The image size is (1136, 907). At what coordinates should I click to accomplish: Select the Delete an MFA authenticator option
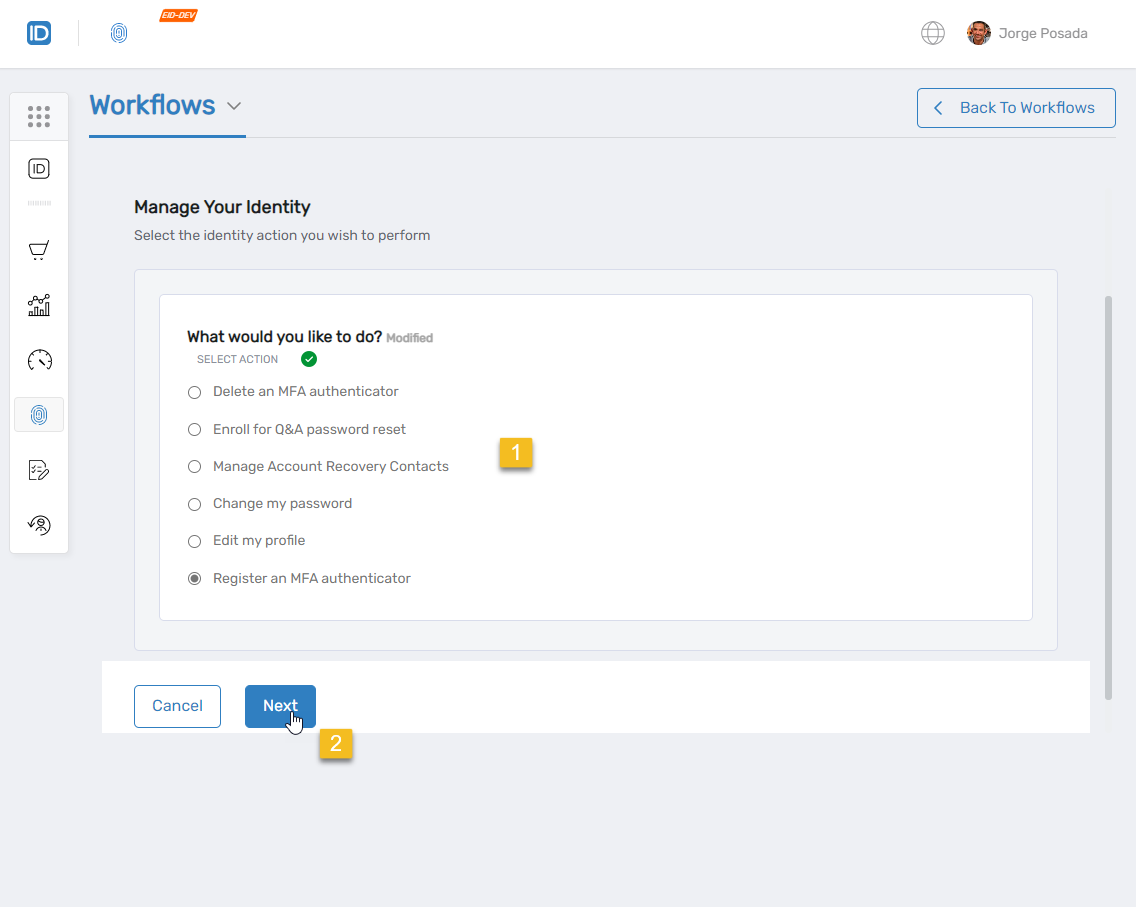click(x=194, y=392)
